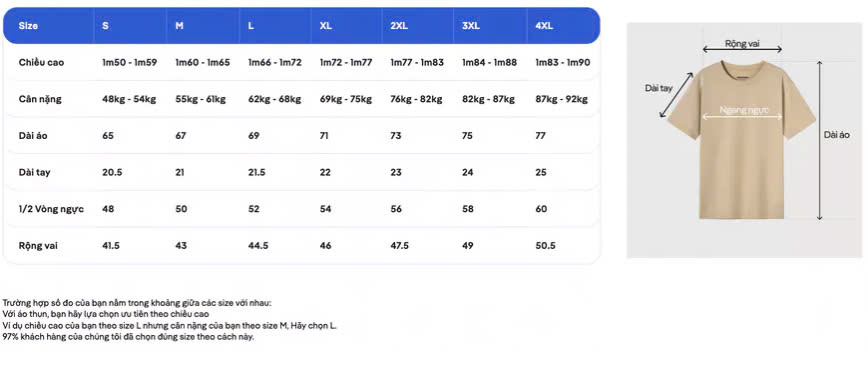The width and height of the screenshot is (868, 369).
Task: Click the L size column header
Action: [251, 26]
